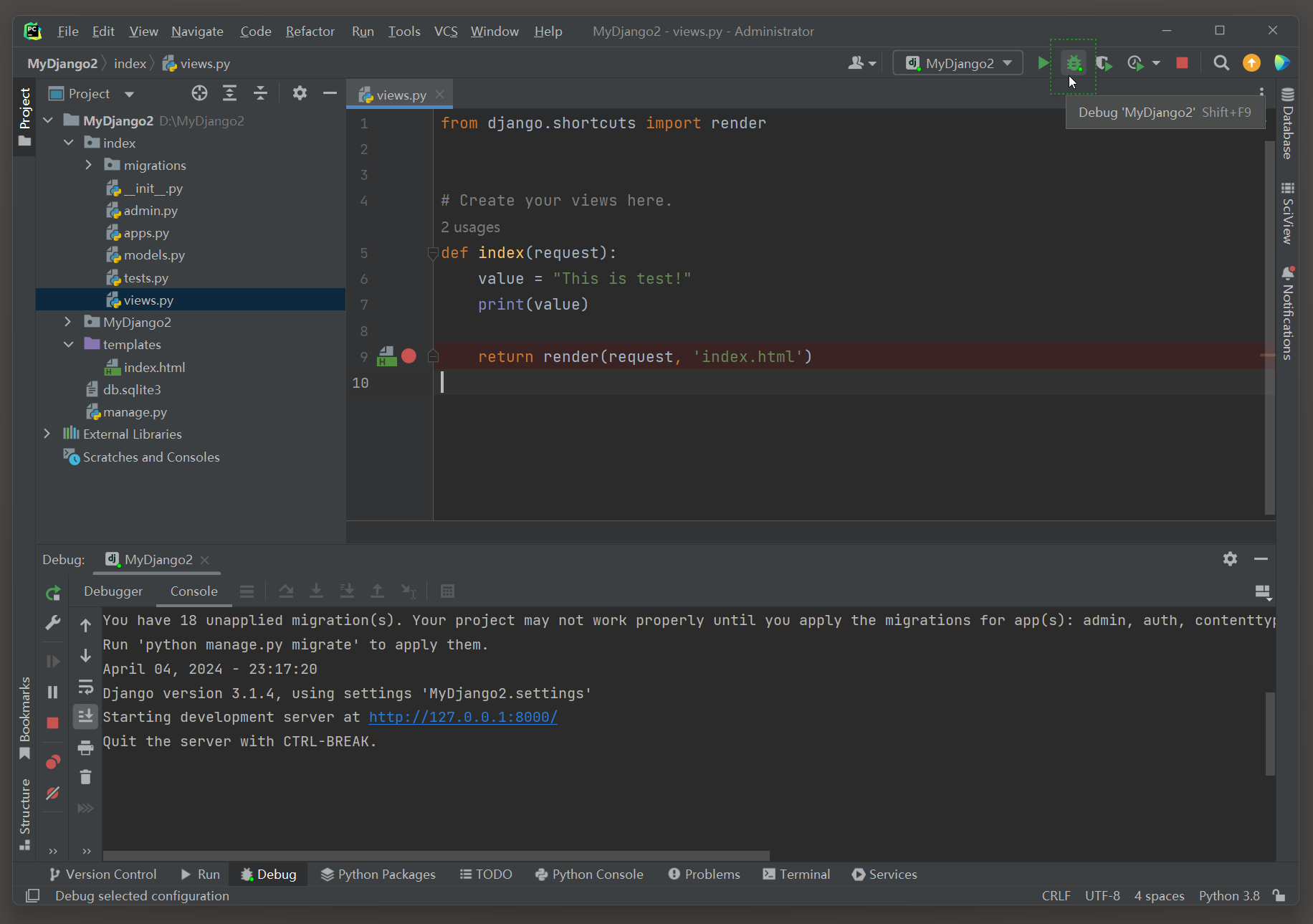Click the Debug 'MyDjango2' bug icon

1074,63
